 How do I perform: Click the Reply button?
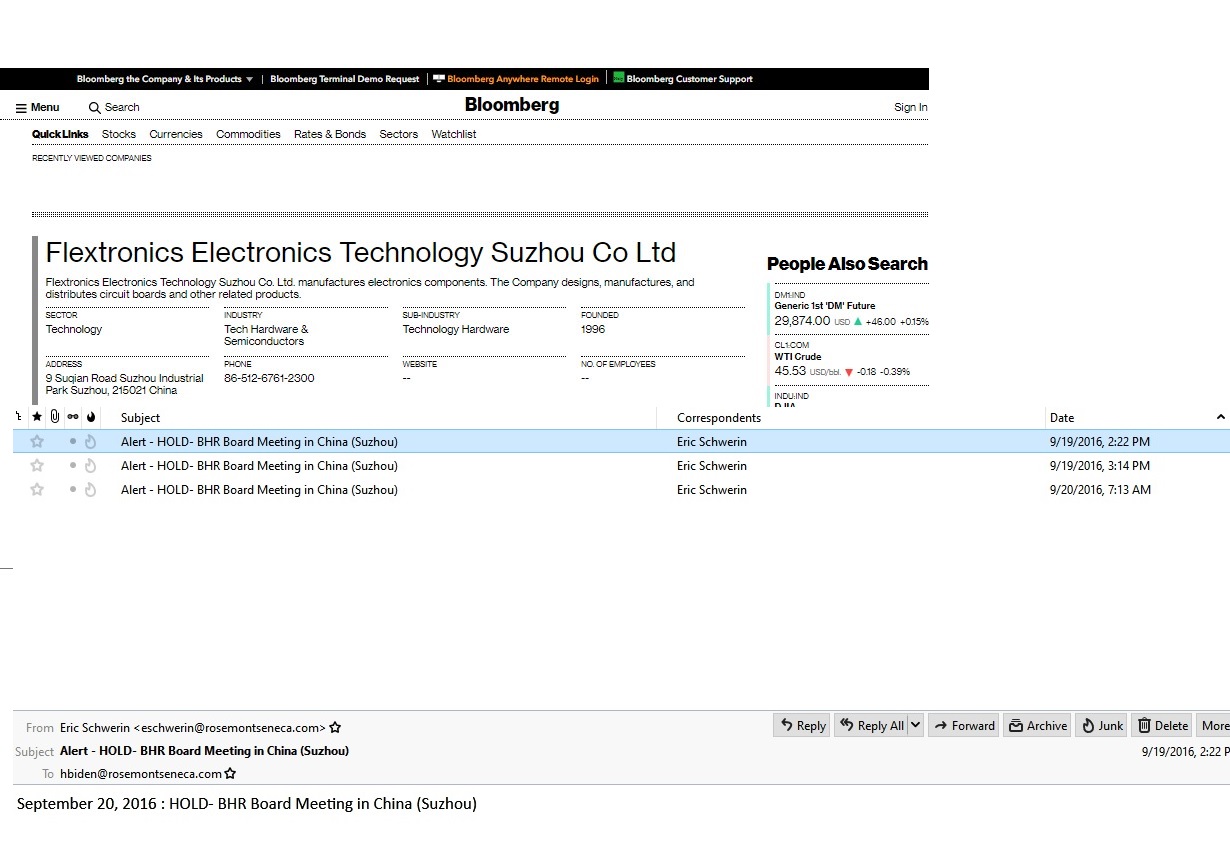click(x=802, y=726)
